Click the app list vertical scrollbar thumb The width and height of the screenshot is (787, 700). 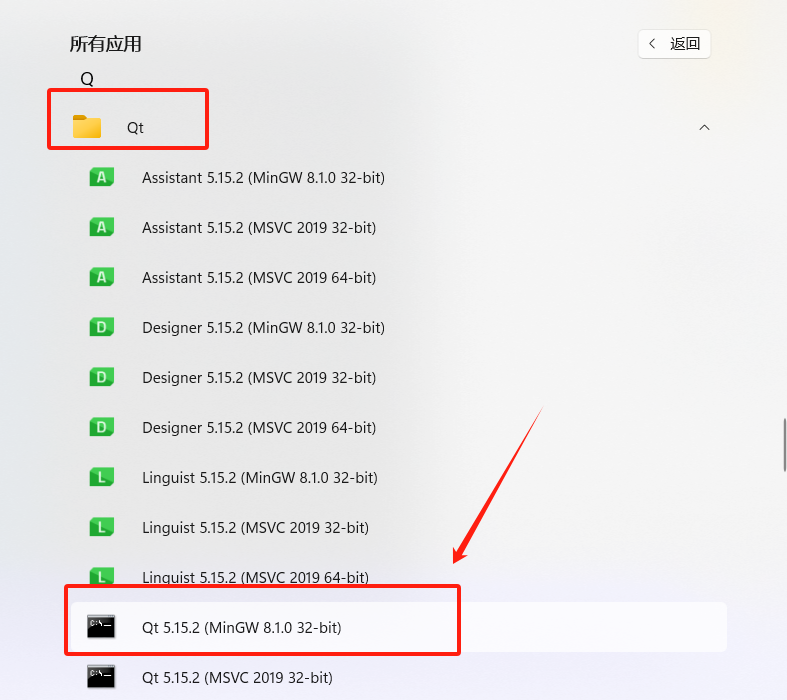coord(784,445)
